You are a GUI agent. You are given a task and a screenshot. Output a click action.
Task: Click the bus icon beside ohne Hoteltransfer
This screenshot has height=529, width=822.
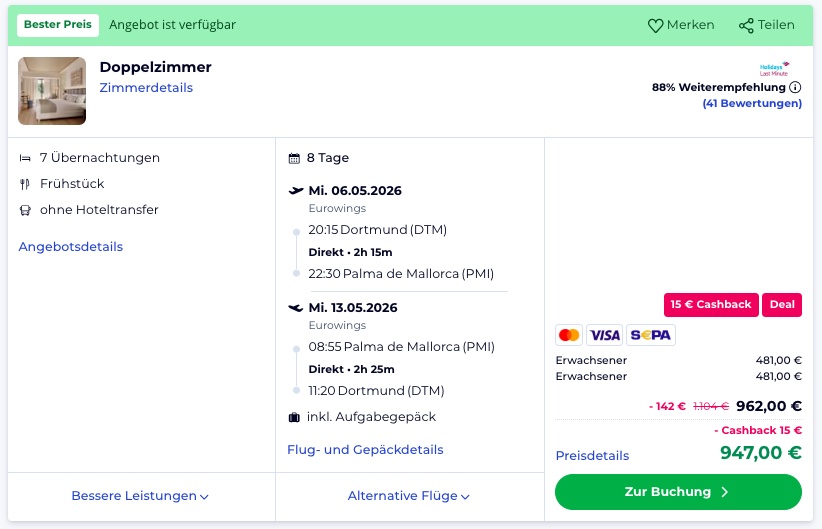(25, 210)
